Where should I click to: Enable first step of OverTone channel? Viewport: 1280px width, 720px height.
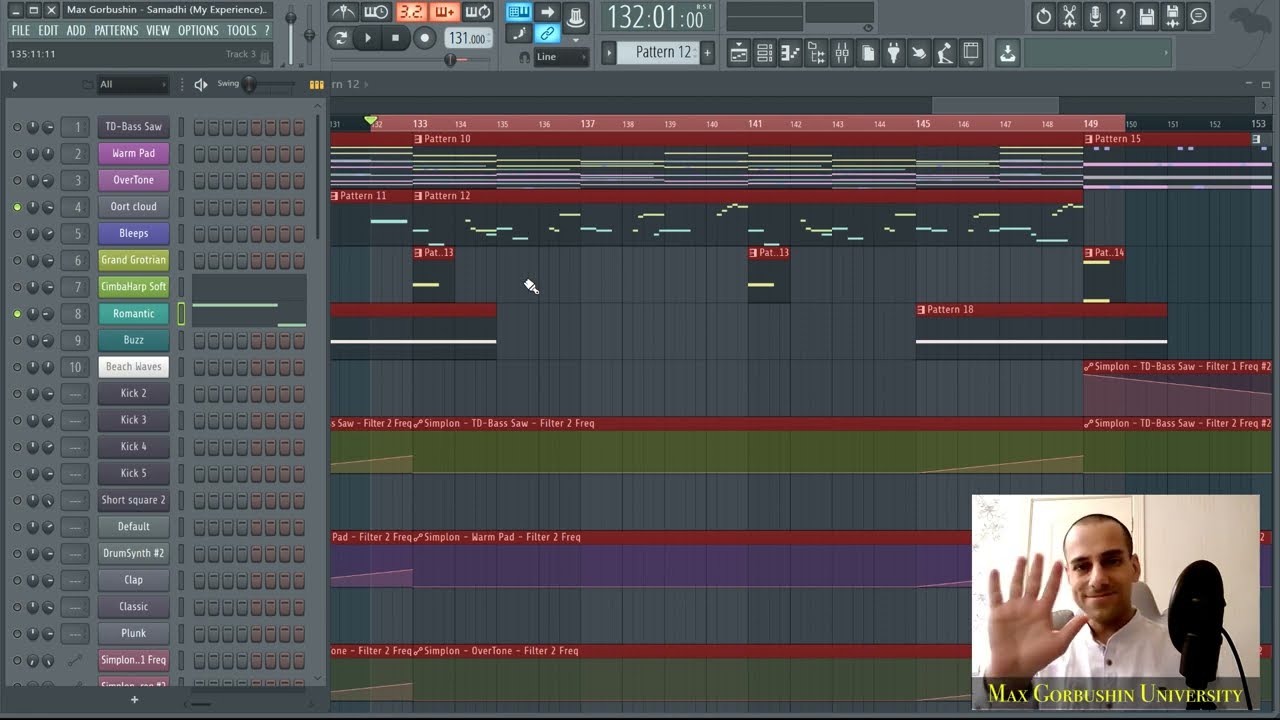tap(199, 180)
